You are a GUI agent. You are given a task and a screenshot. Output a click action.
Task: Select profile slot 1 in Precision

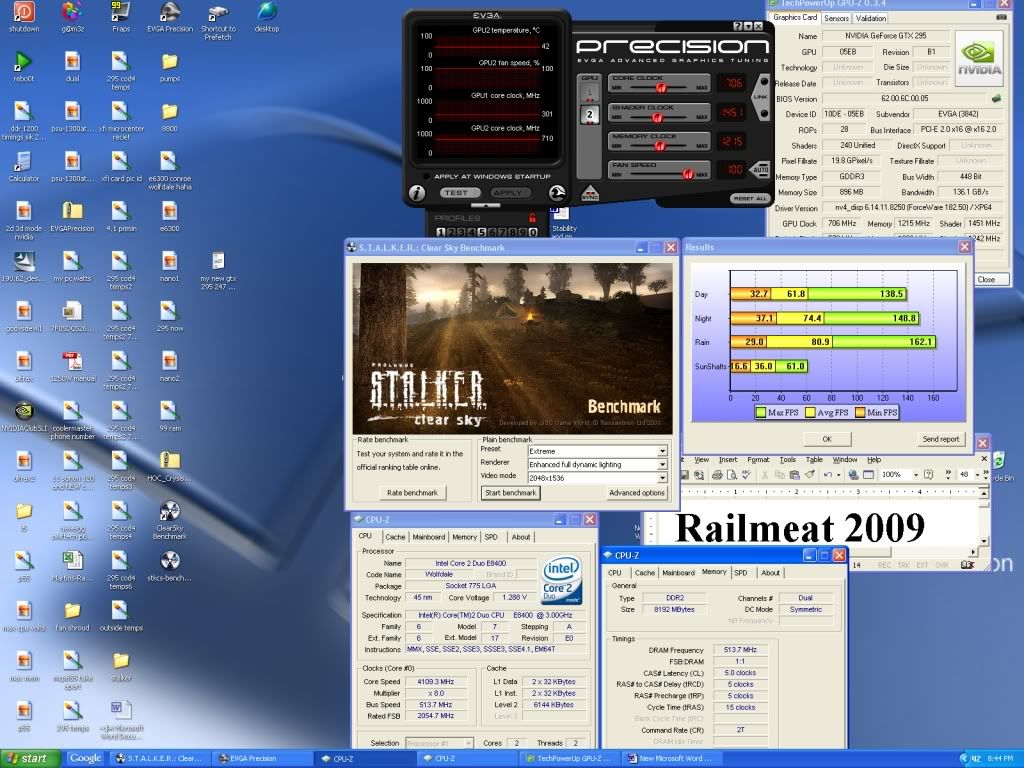(x=440, y=232)
